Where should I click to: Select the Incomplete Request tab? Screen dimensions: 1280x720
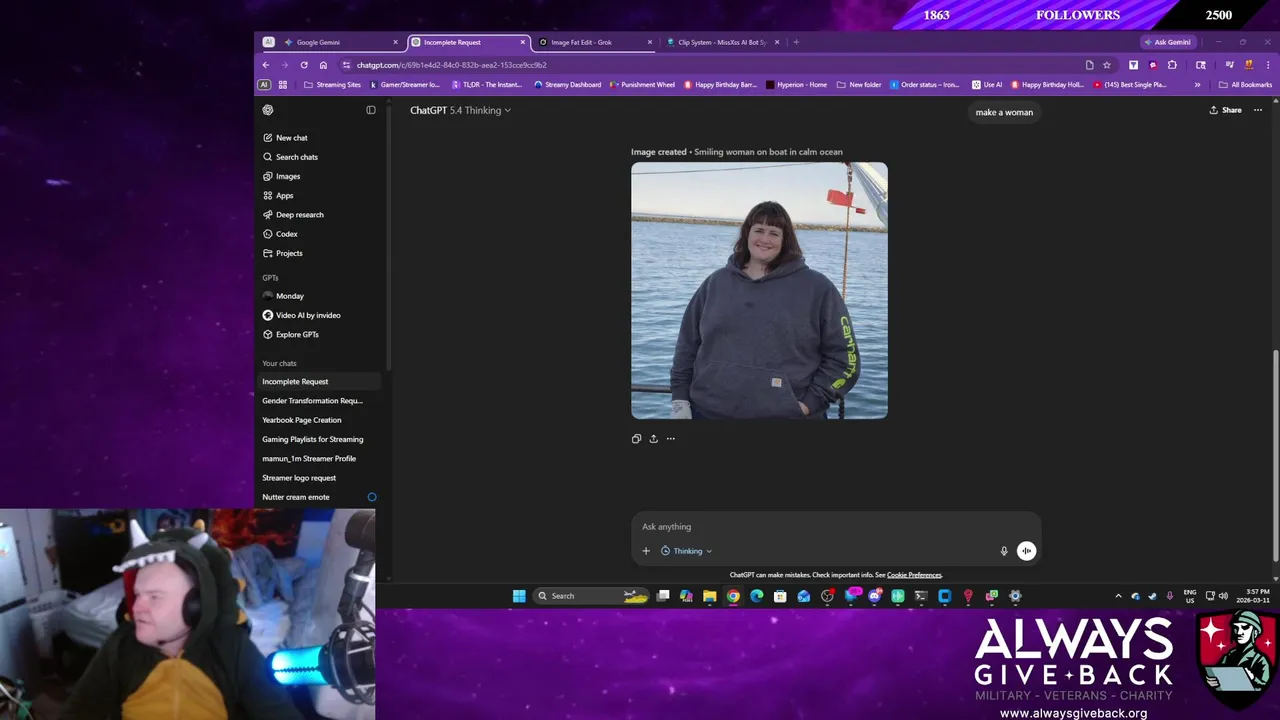(468, 42)
